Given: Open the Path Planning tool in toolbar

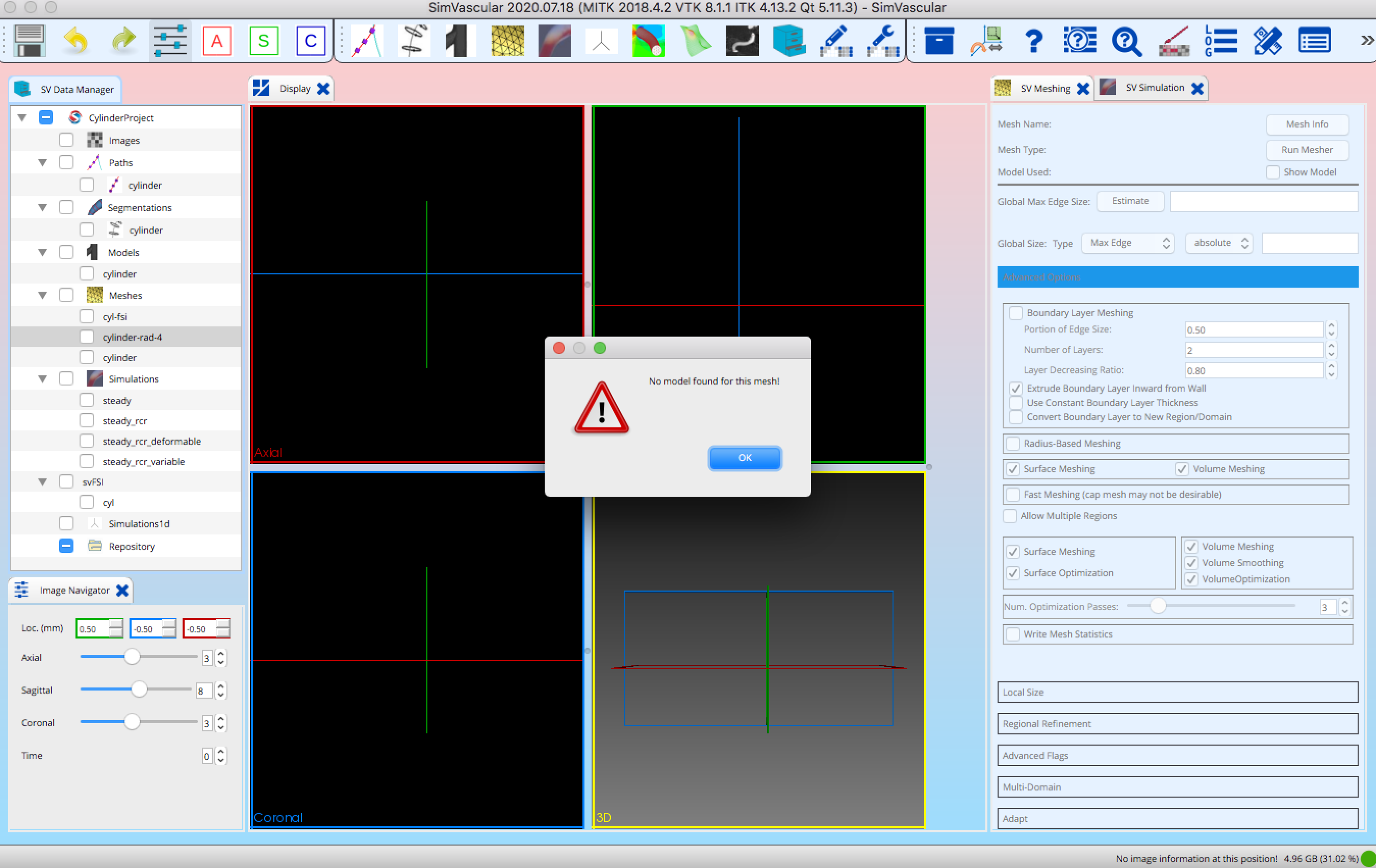Looking at the screenshot, I should (366, 40).
